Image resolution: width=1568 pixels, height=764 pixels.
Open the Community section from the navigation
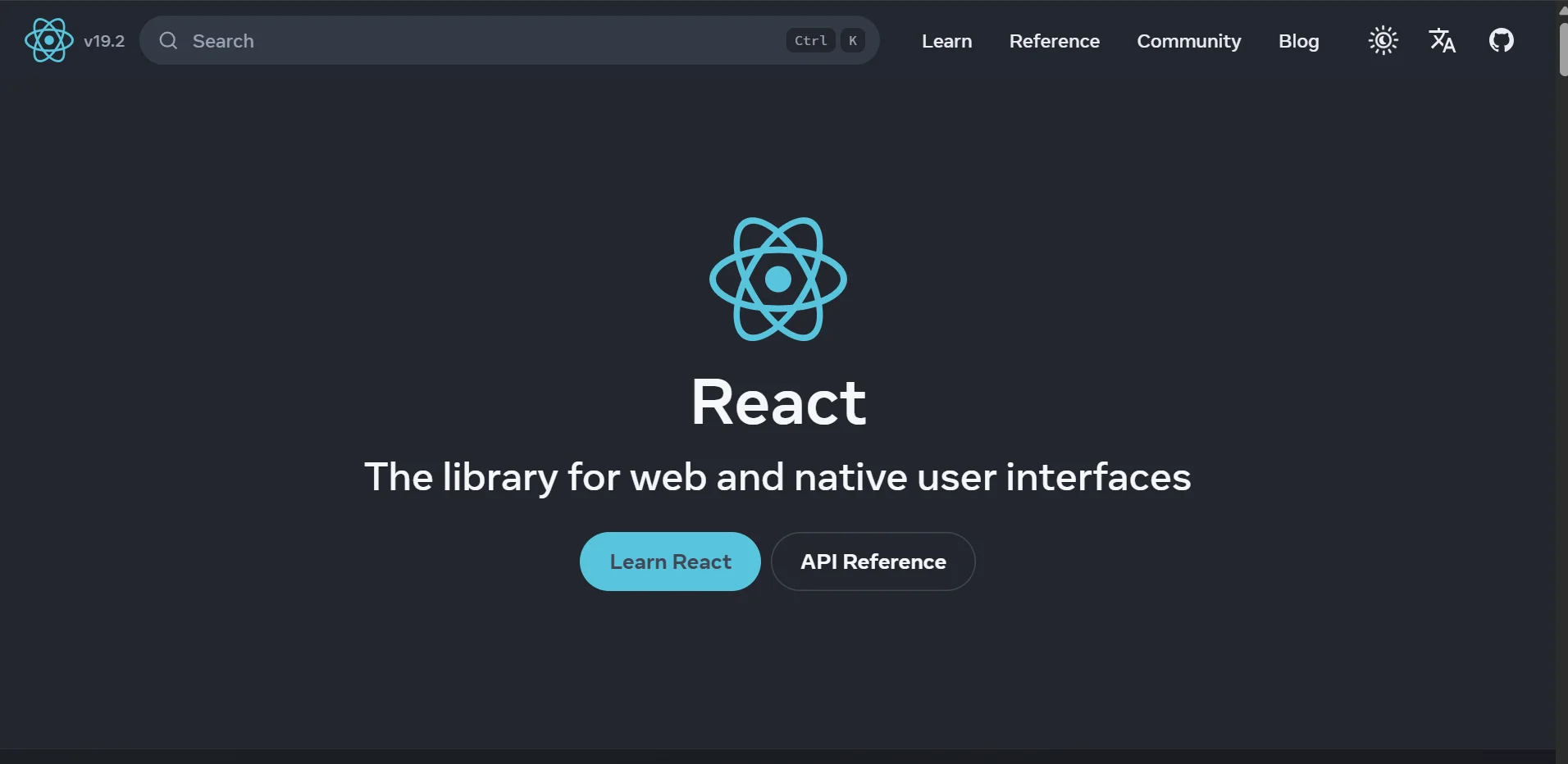click(1188, 41)
